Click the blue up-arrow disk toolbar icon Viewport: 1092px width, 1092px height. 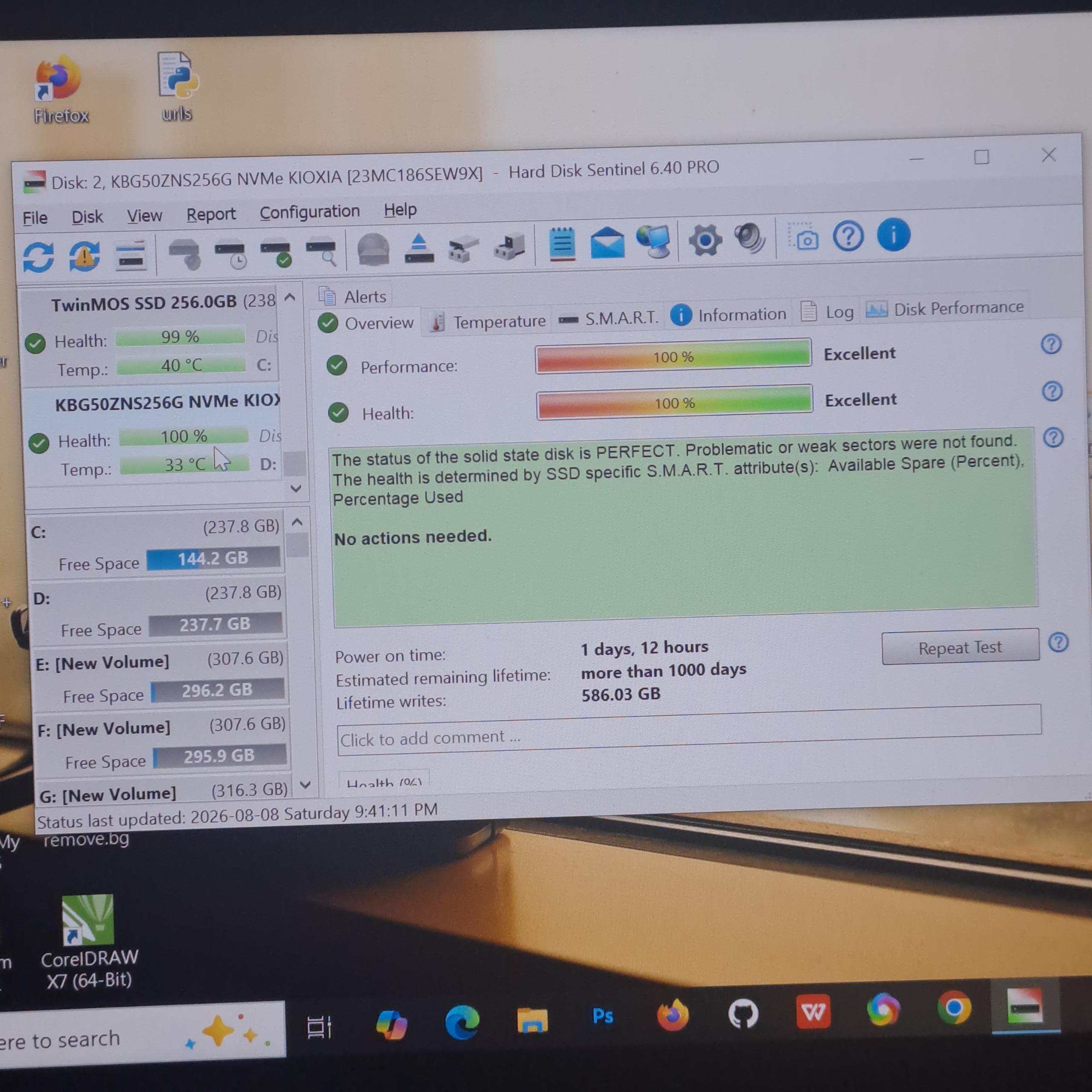coord(419,248)
